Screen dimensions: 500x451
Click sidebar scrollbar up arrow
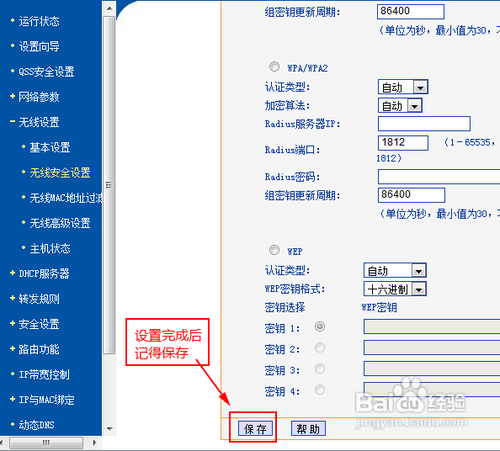click(109, 8)
